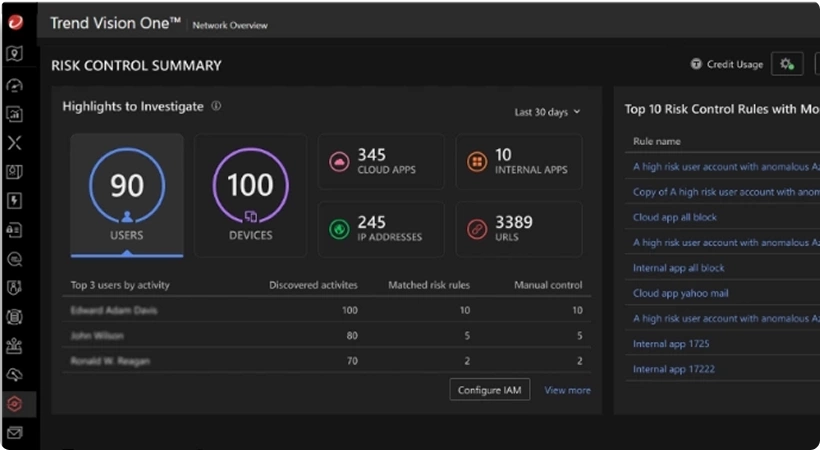The height and width of the screenshot is (450, 820).
Task: Click the map pin sidebar icon
Action: coord(15,54)
